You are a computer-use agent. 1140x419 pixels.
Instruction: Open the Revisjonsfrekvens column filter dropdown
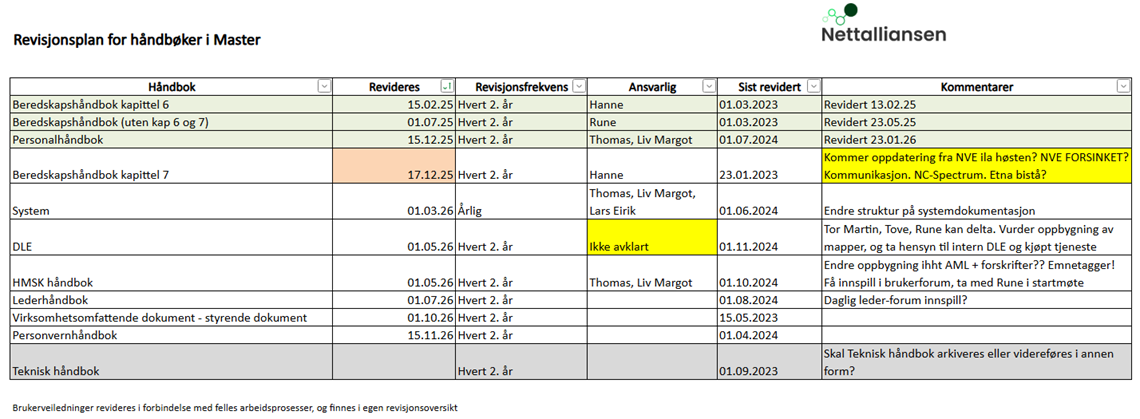(x=579, y=87)
